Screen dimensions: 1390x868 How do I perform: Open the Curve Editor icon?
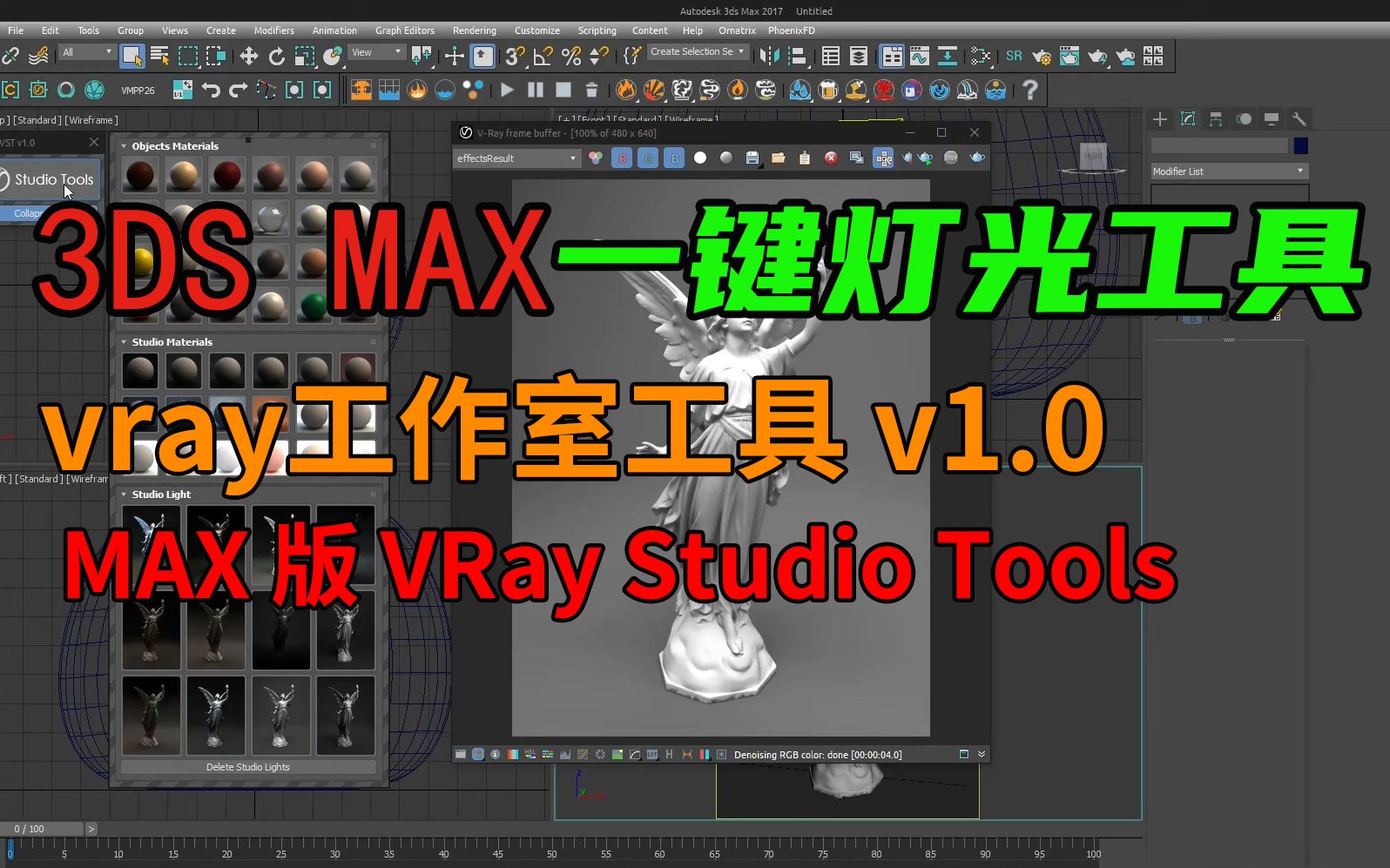tap(920, 57)
